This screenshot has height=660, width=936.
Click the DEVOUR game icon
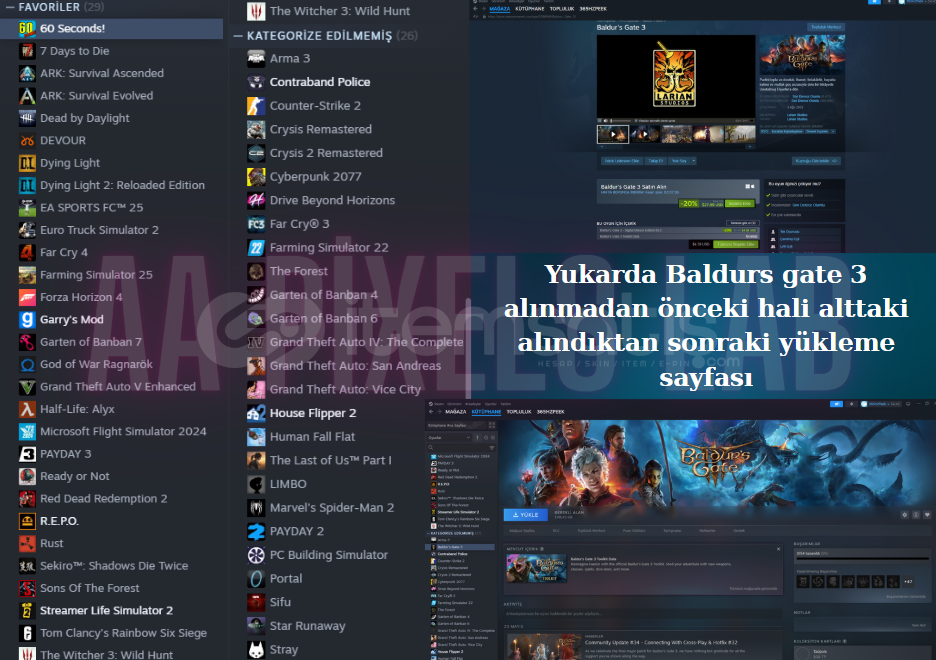point(27,140)
